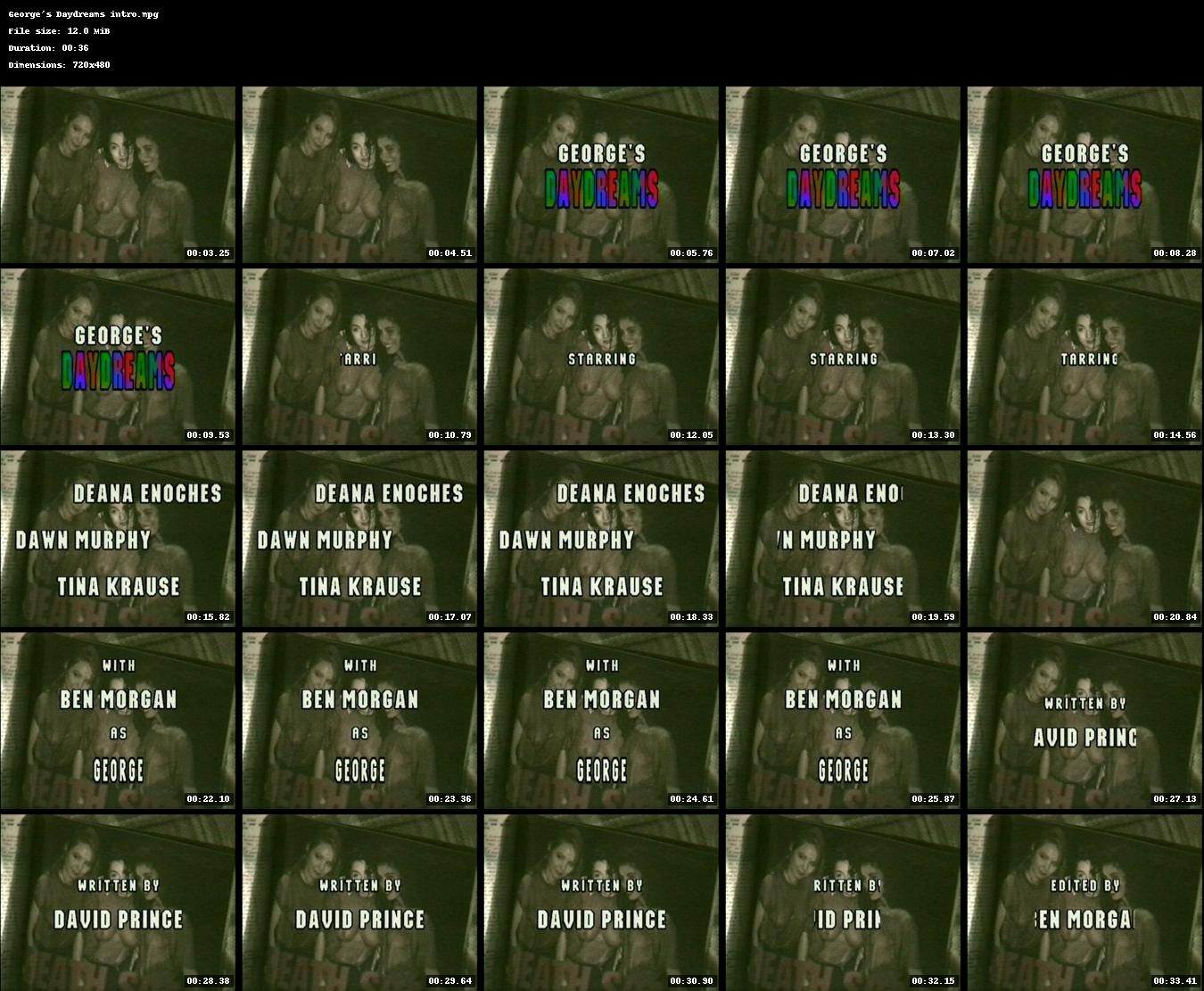The width and height of the screenshot is (1204, 991).
Task: Open the thumbnail stamped 00:27.13
Action: pos(1084,721)
